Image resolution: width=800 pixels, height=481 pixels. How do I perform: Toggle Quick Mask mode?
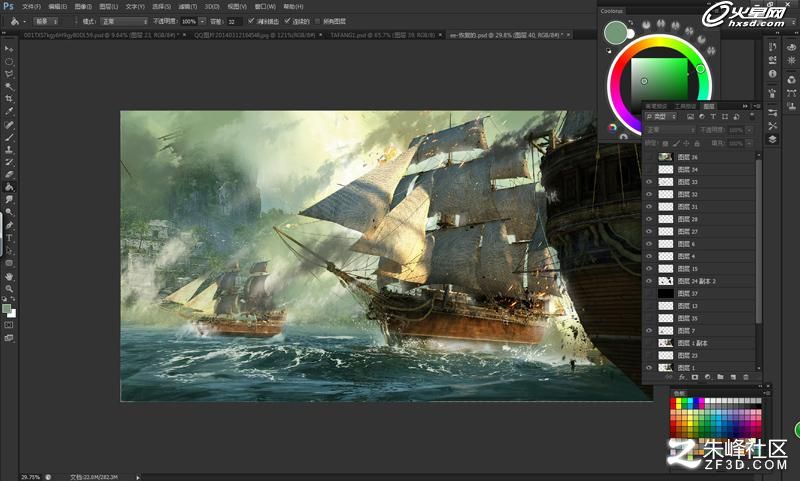(9, 325)
